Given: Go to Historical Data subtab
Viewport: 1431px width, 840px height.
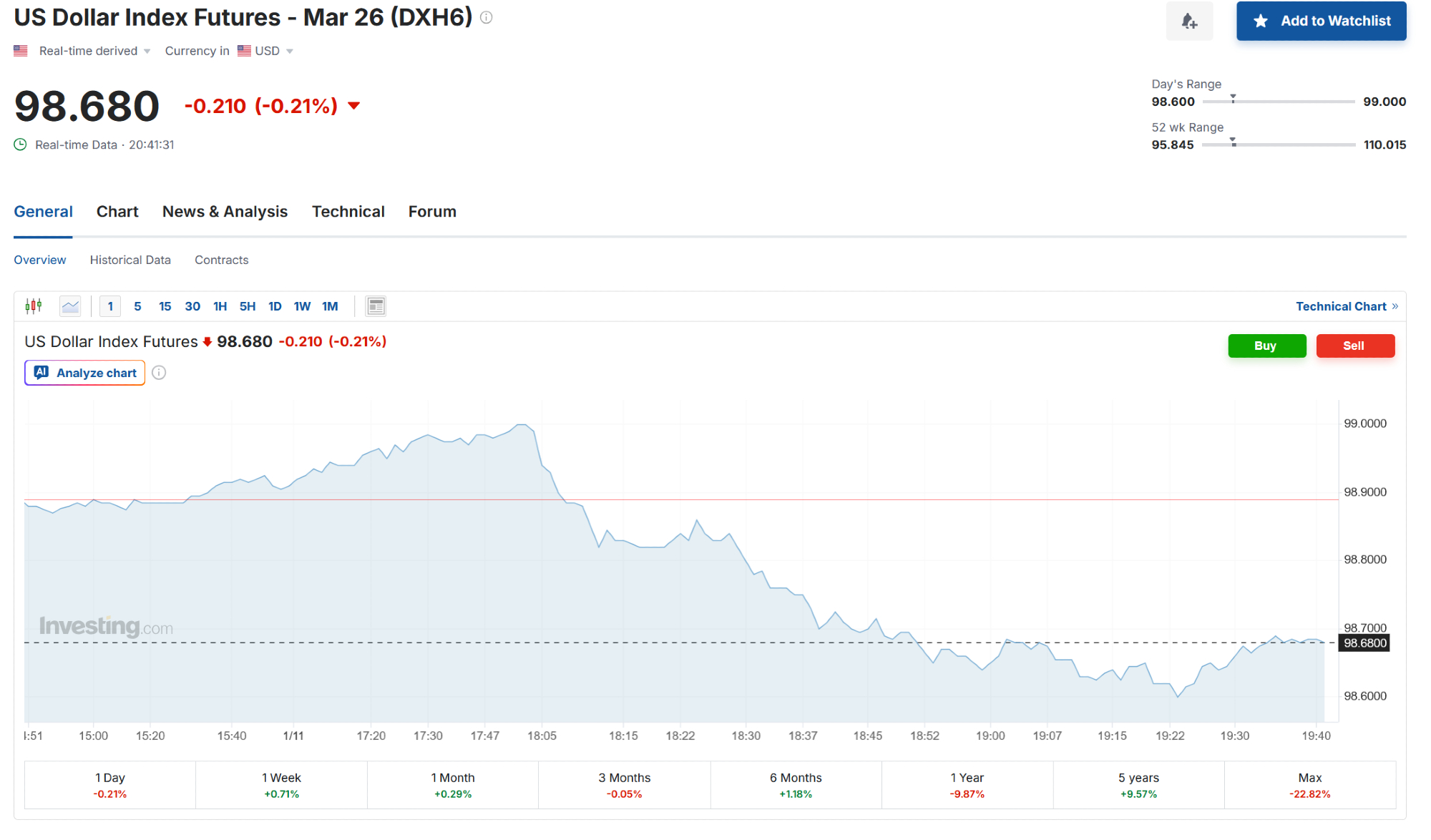Looking at the screenshot, I should pos(130,260).
